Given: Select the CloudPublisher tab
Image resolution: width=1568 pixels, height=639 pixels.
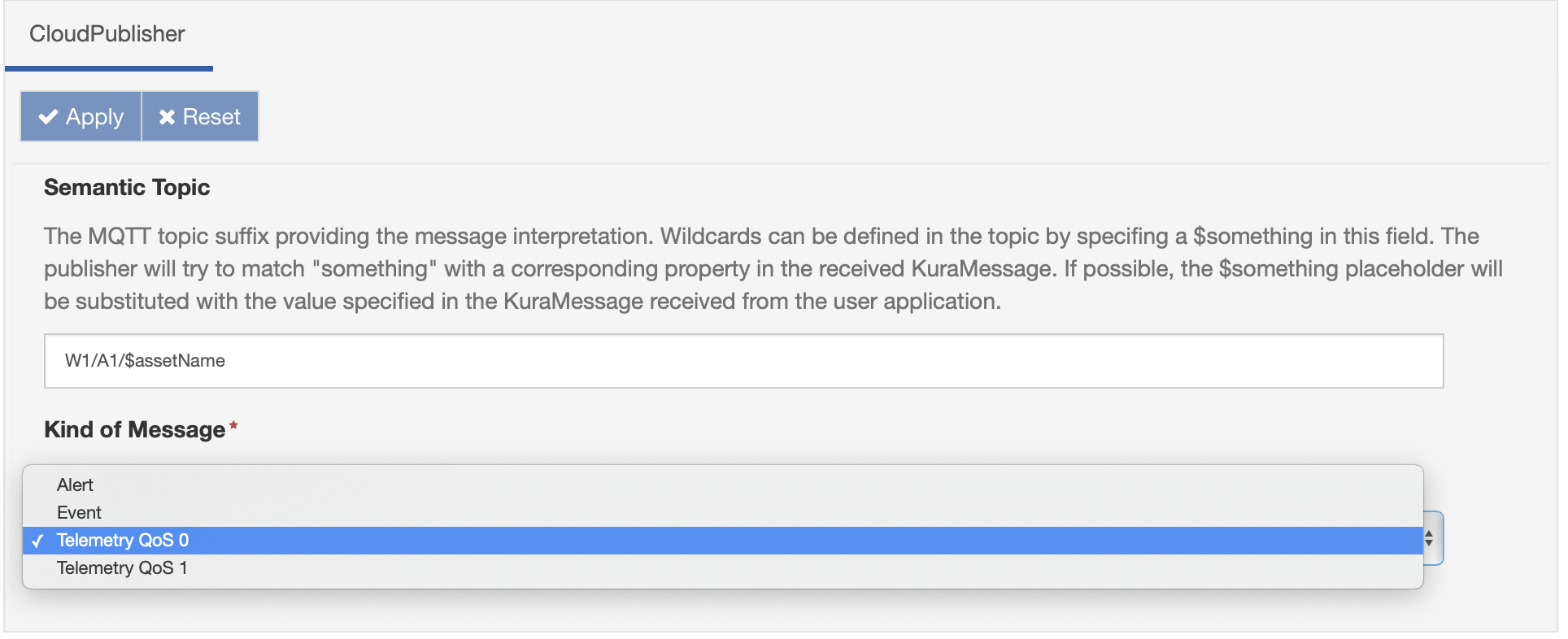Looking at the screenshot, I should pos(107,34).
